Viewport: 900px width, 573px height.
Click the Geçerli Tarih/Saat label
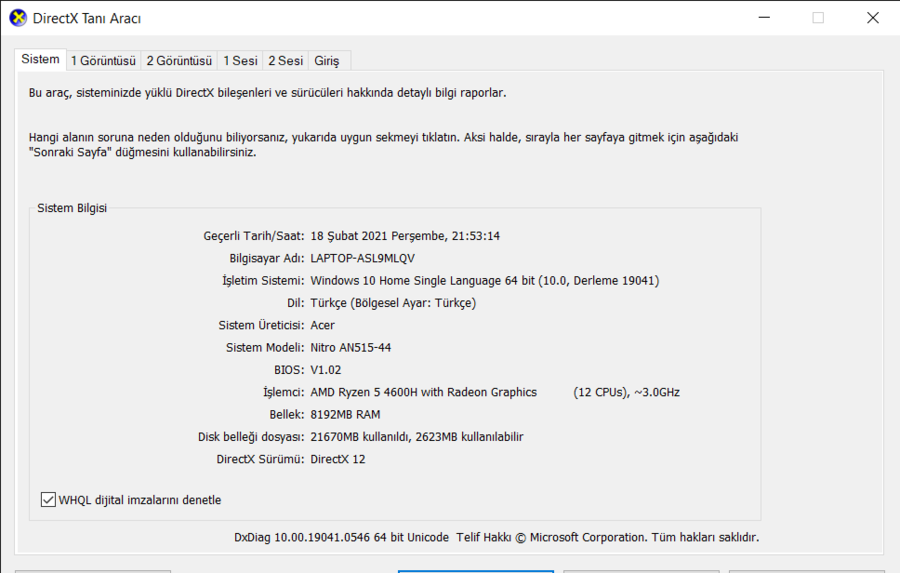(254, 236)
